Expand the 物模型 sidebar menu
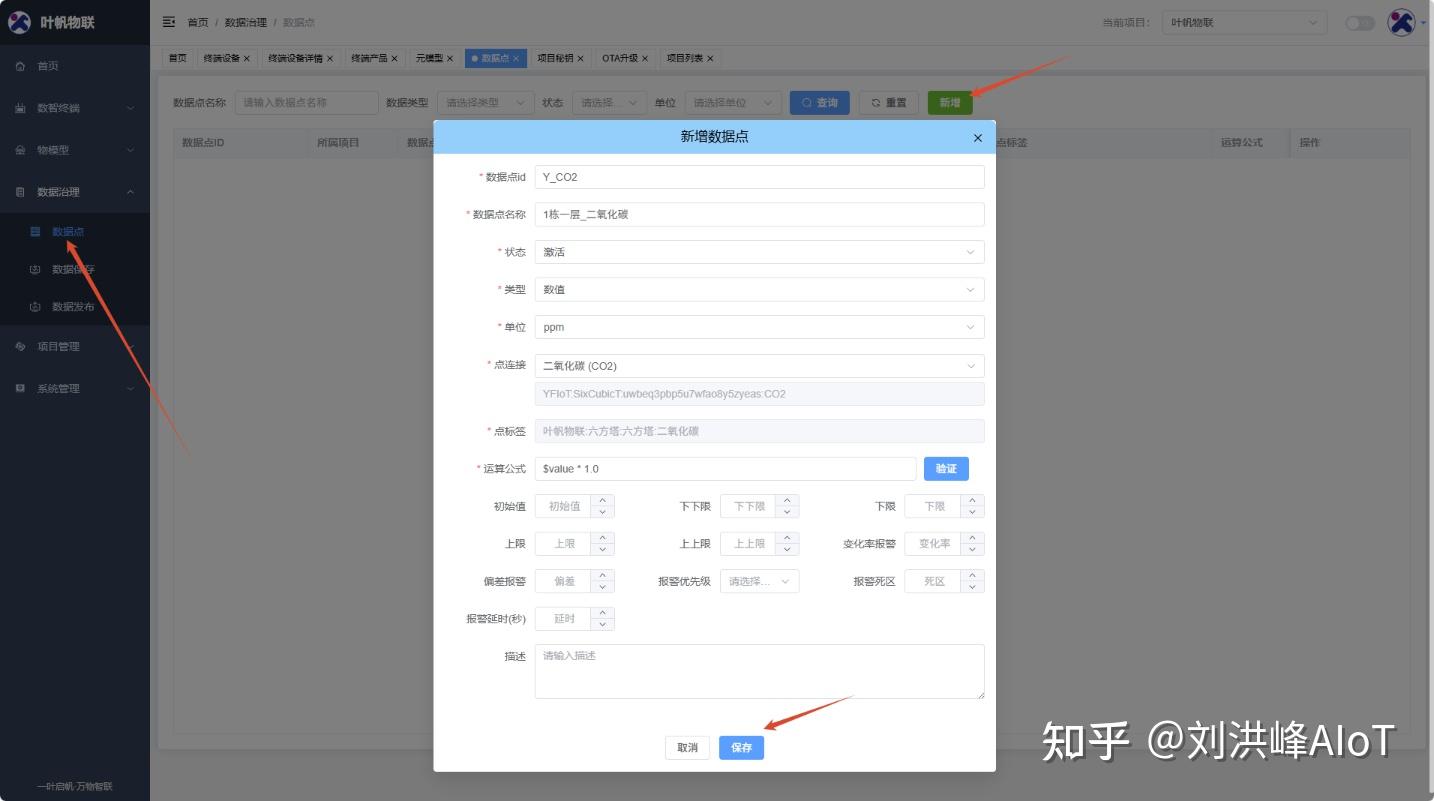The width and height of the screenshot is (1434, 801). 75,150
